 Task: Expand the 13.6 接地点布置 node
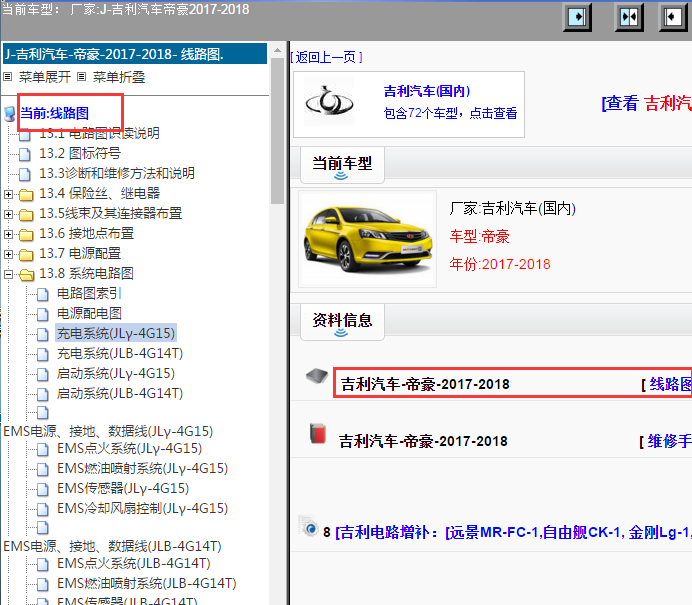8,234
